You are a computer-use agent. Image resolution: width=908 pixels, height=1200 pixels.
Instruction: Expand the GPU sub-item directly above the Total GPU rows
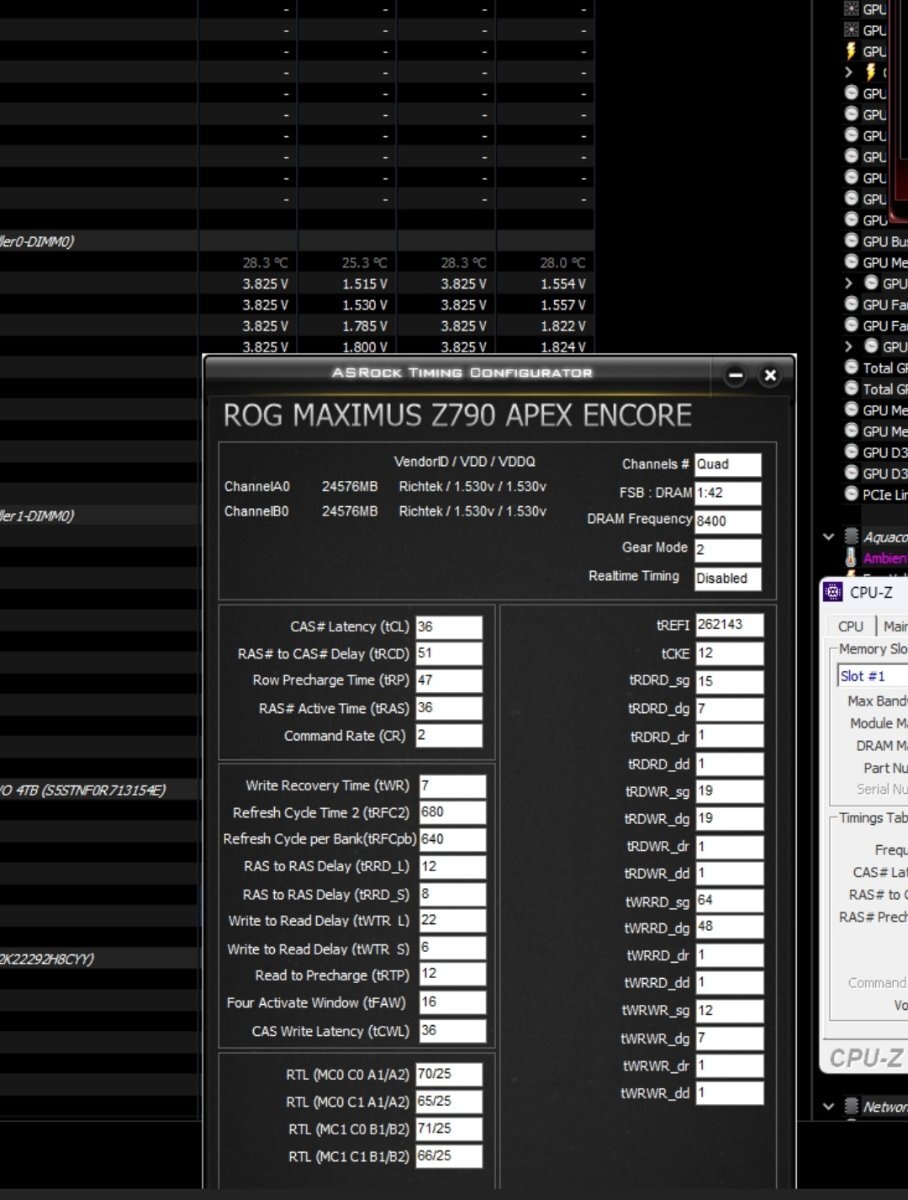point(849,347)
